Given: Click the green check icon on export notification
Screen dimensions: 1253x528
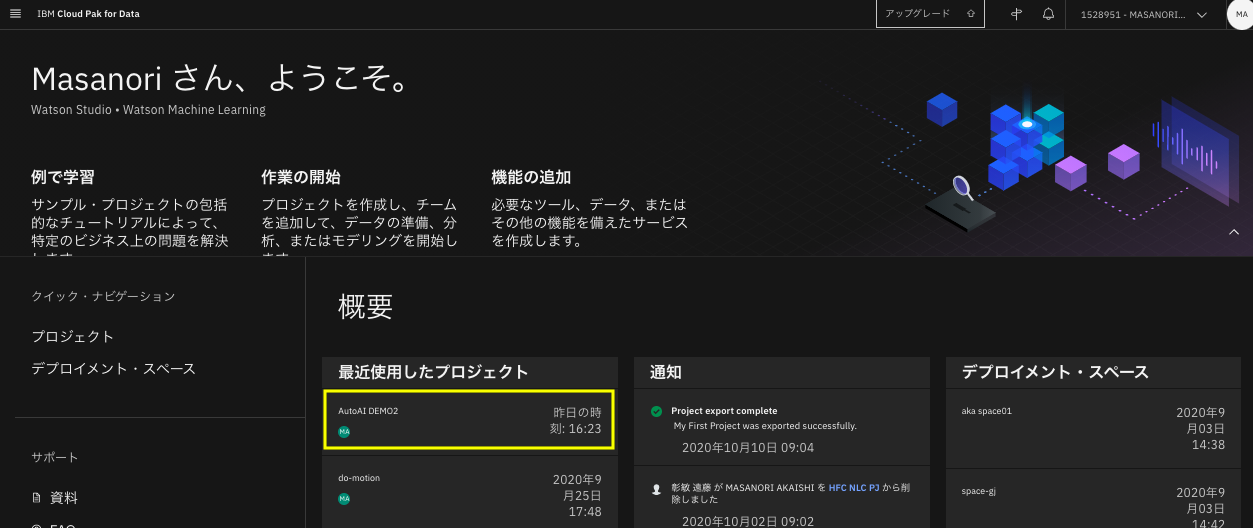Looking at the screenshot, I should [x=656, y=411].
